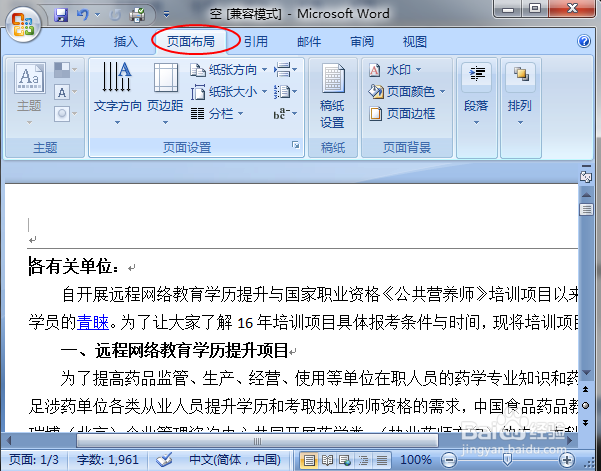Open 页边距 margins menu
This screenshot has height=471, width=601.
click(x=165, y=94)
